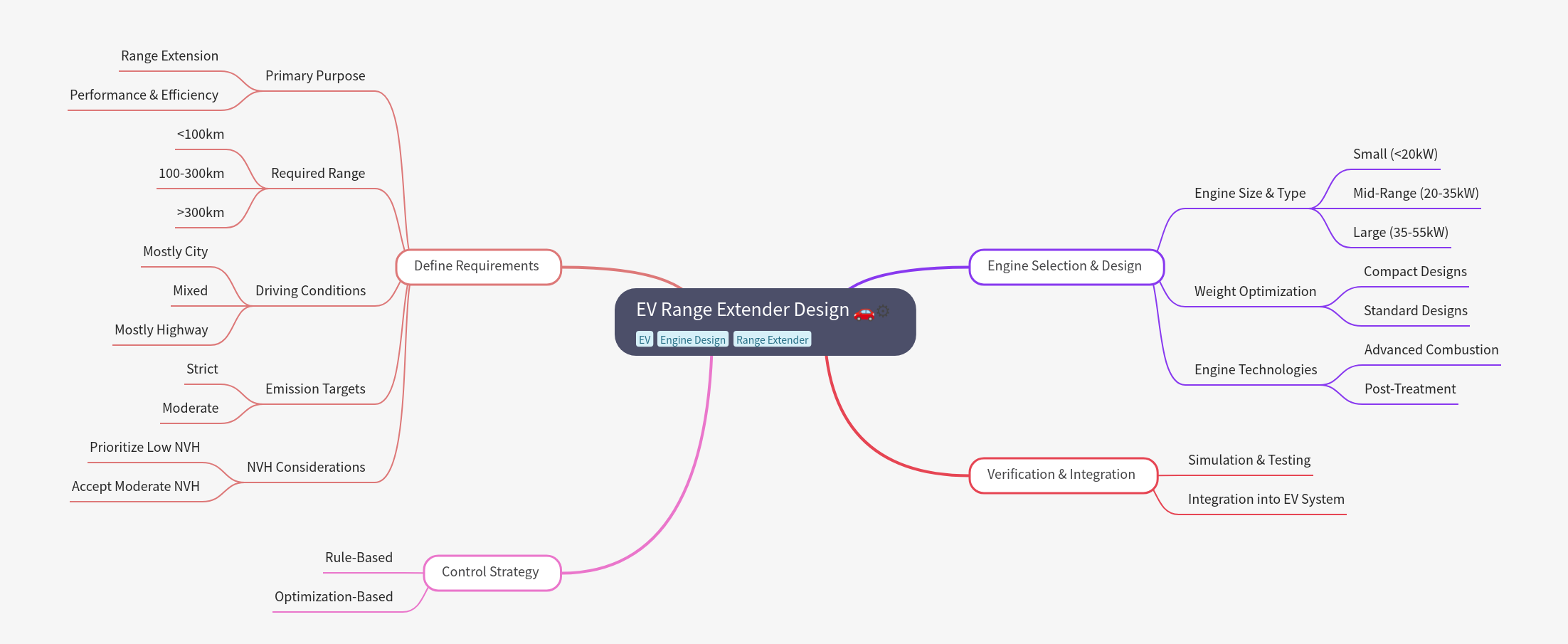
Task: Click Integration into EV System leaf
Action: coord(1266,499)
